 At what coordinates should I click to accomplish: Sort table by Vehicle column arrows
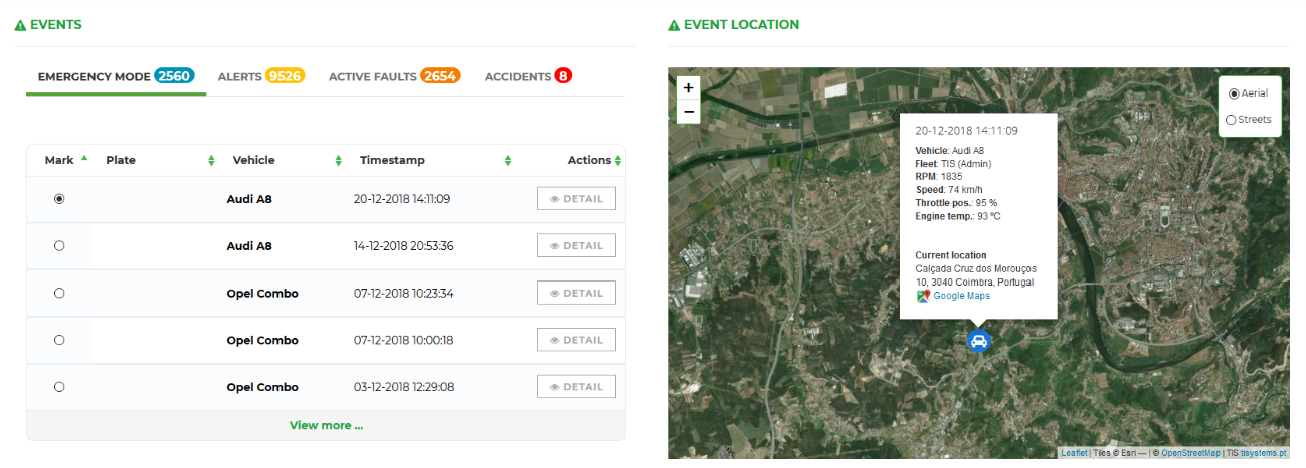(x=338, y=161)
